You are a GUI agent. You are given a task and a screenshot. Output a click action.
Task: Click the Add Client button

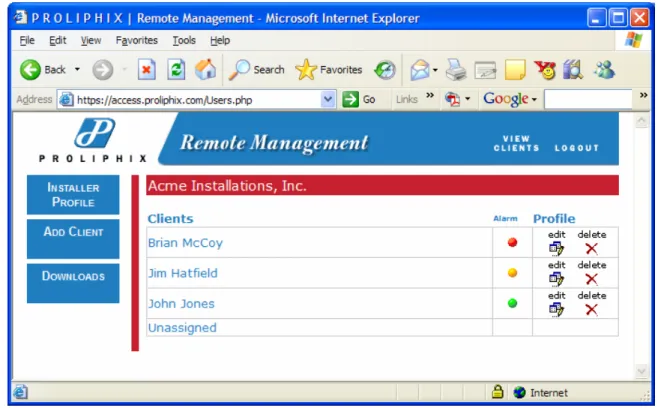point(73,239)
